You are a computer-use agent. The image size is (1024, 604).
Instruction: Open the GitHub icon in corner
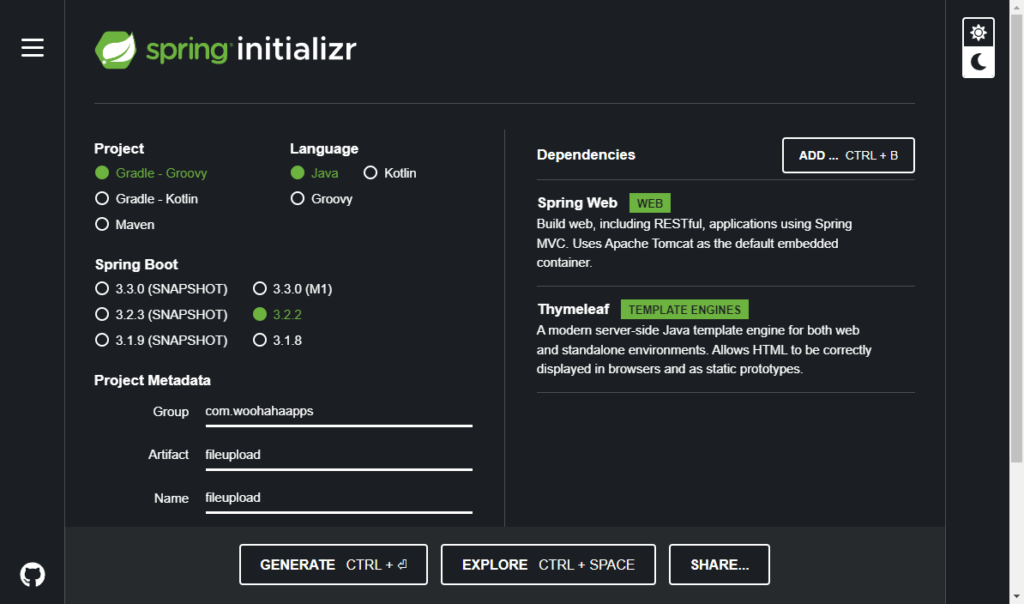(32, 573)
